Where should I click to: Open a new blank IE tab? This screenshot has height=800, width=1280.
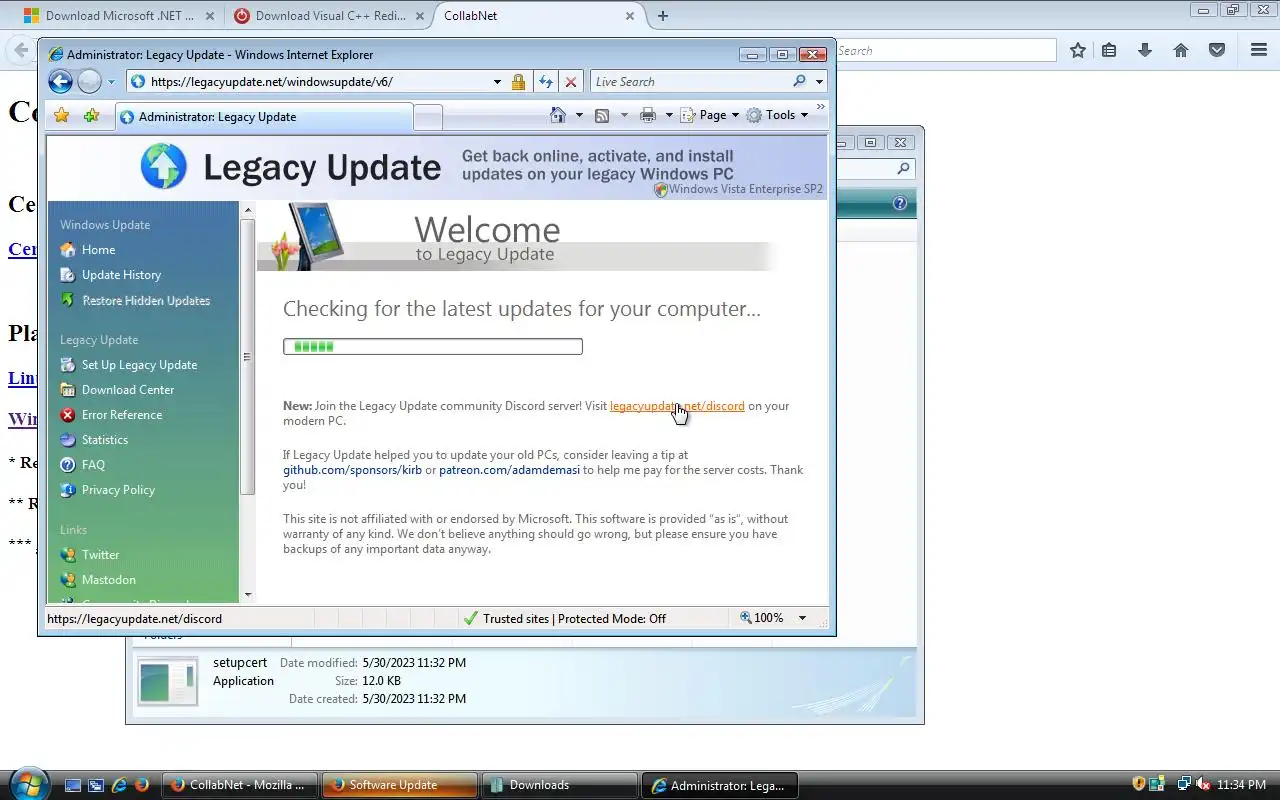(428, 118)
